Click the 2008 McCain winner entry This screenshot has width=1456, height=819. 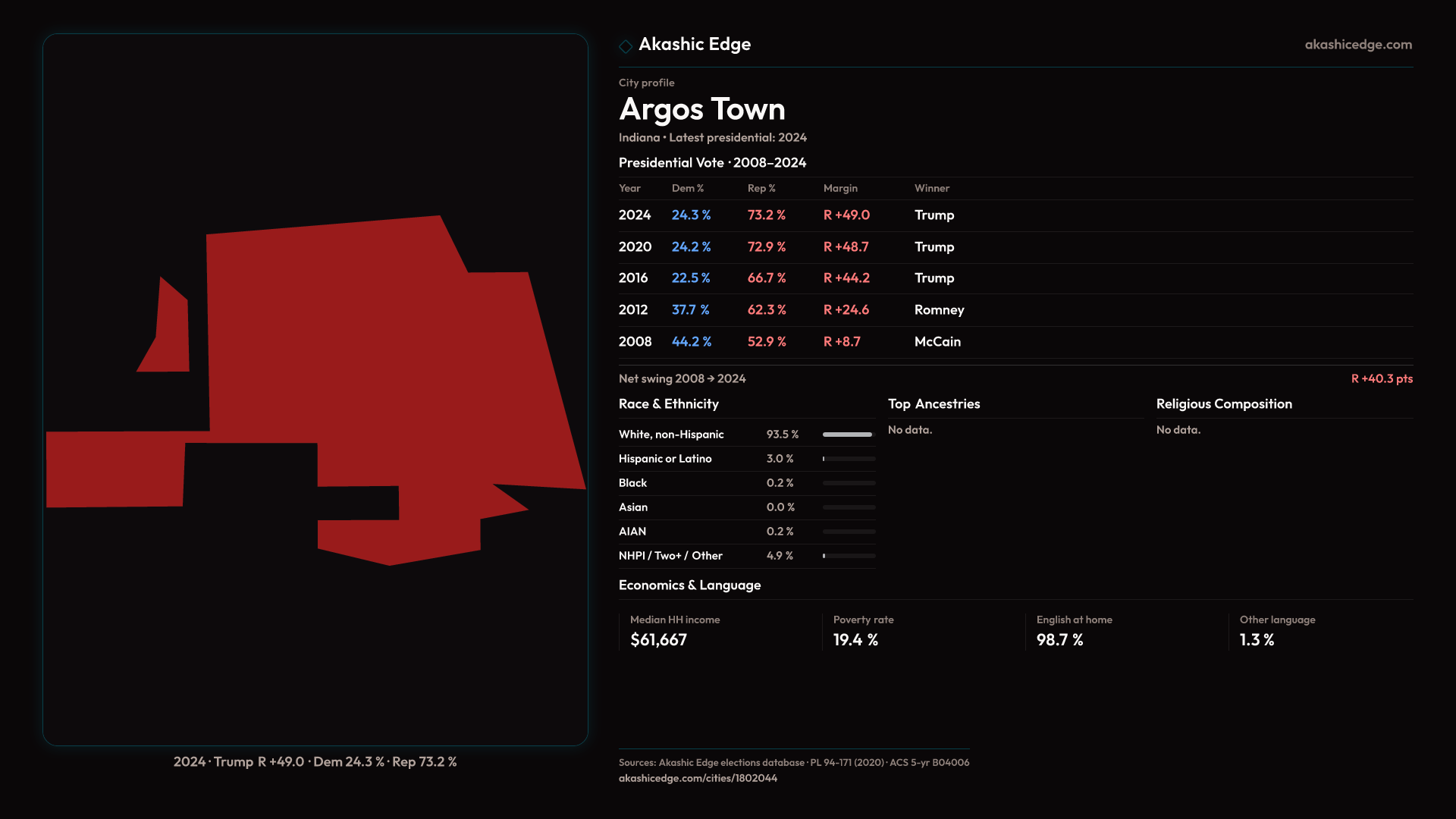(x=937, y=342)
